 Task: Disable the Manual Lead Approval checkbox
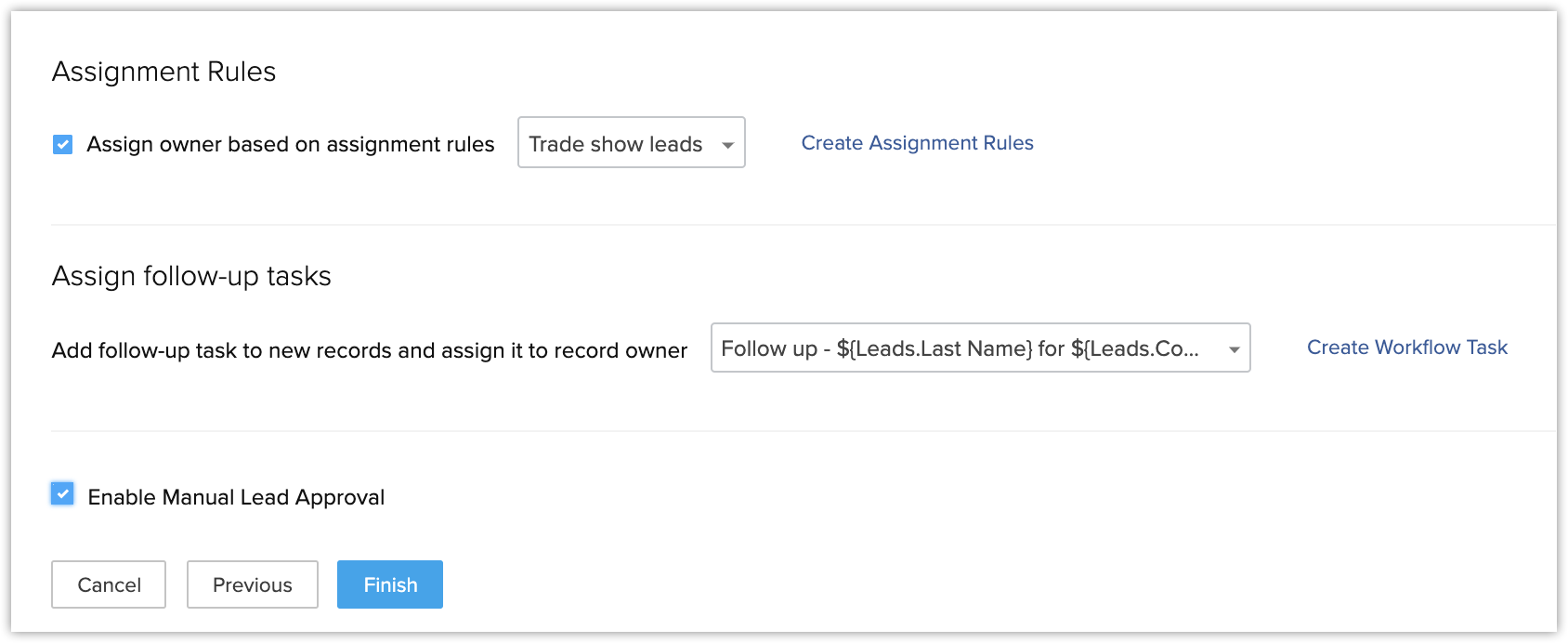(62, 494)
